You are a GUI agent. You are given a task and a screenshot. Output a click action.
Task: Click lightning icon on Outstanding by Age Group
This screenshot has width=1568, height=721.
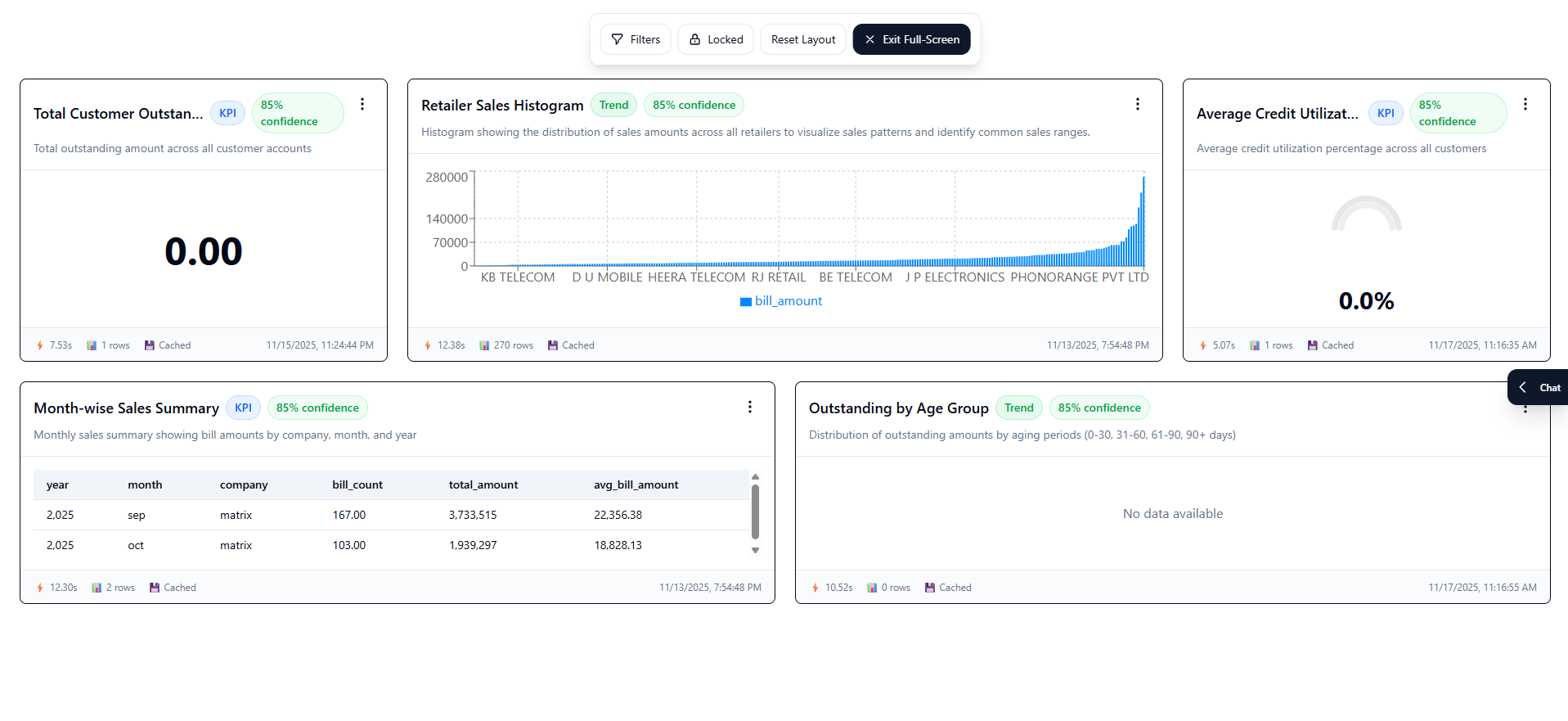(815, 588)
